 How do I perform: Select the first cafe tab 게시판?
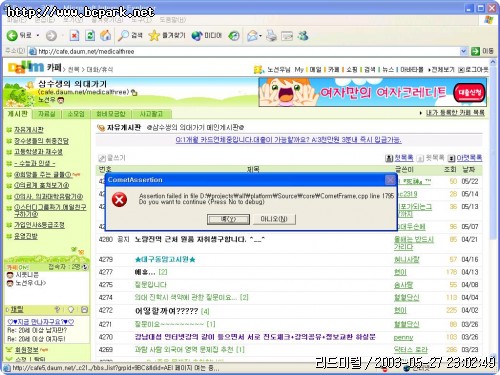pos(18,114)
